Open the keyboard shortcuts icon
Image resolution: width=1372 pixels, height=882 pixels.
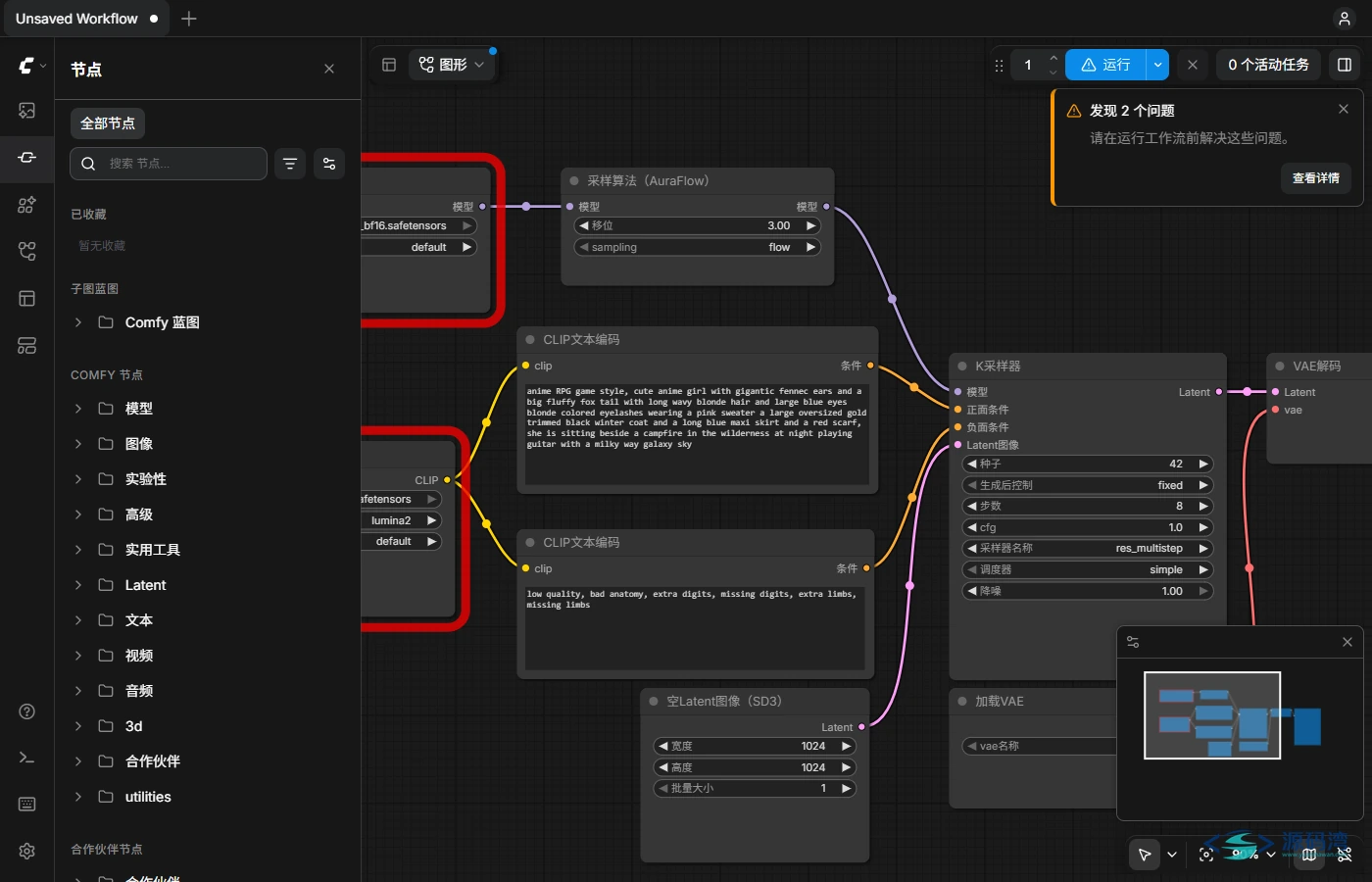point(27,805)
